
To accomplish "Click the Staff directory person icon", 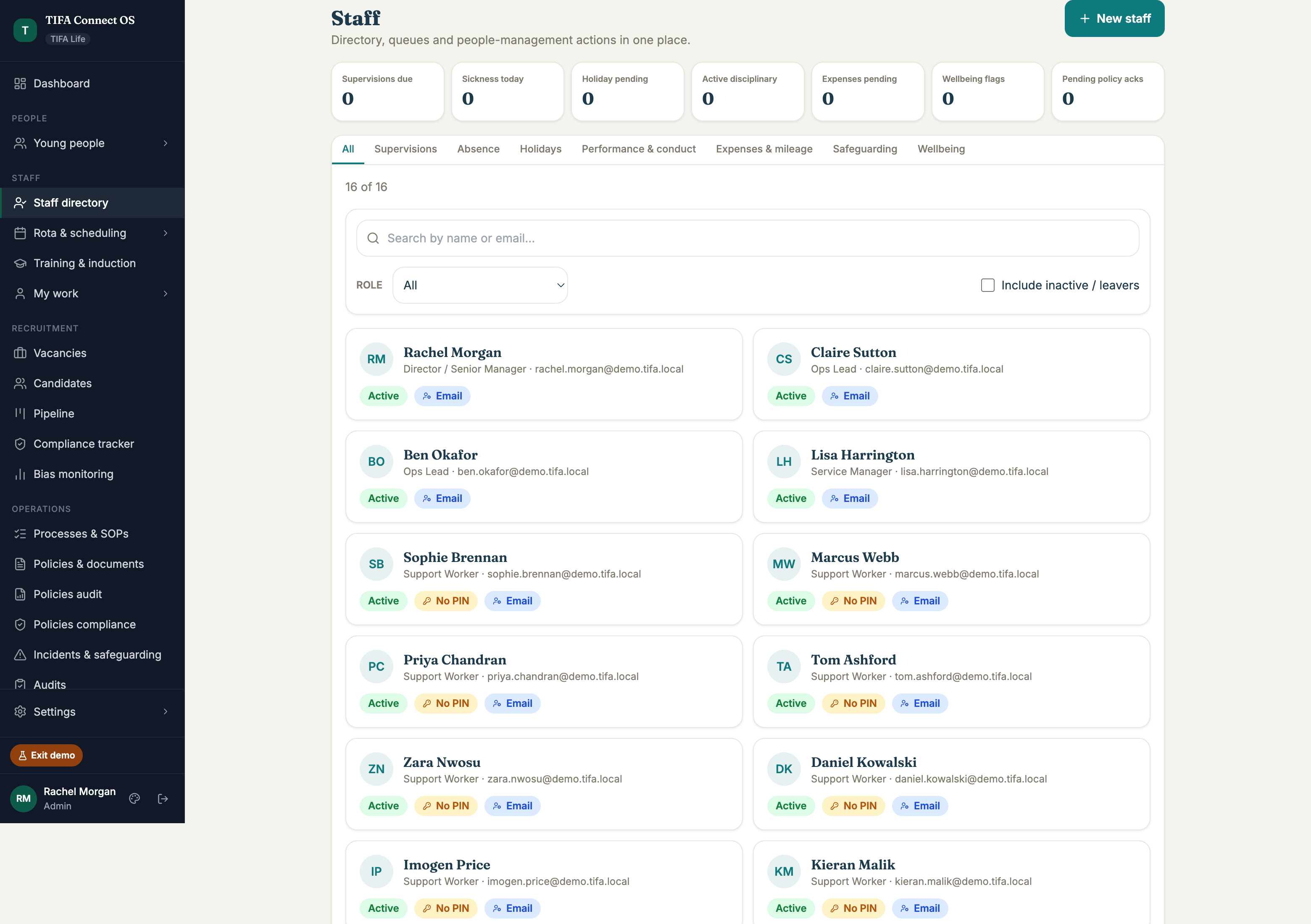I will [x=20, y=202].
